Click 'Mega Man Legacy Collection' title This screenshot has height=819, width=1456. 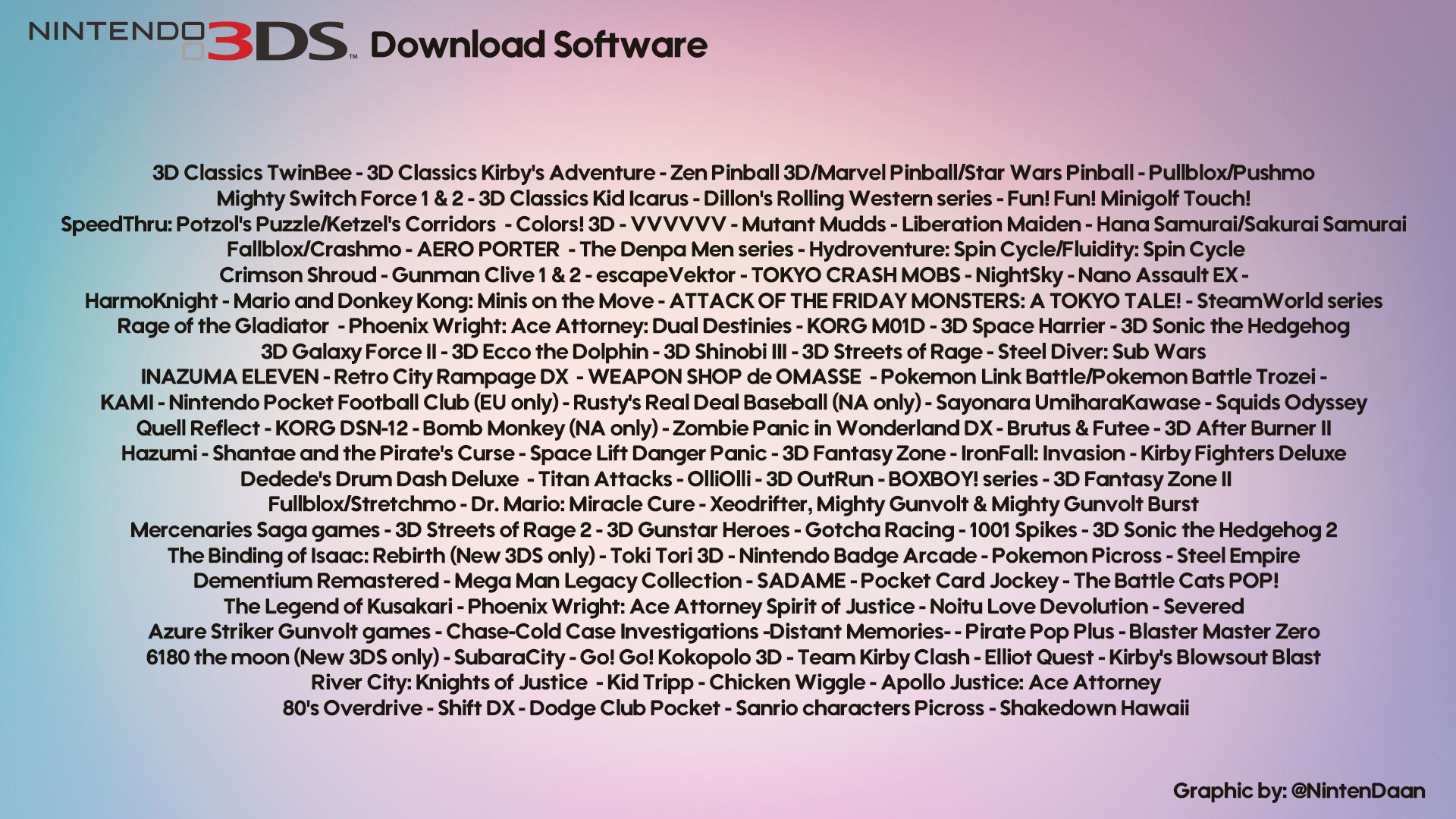[x=598, y=581]
